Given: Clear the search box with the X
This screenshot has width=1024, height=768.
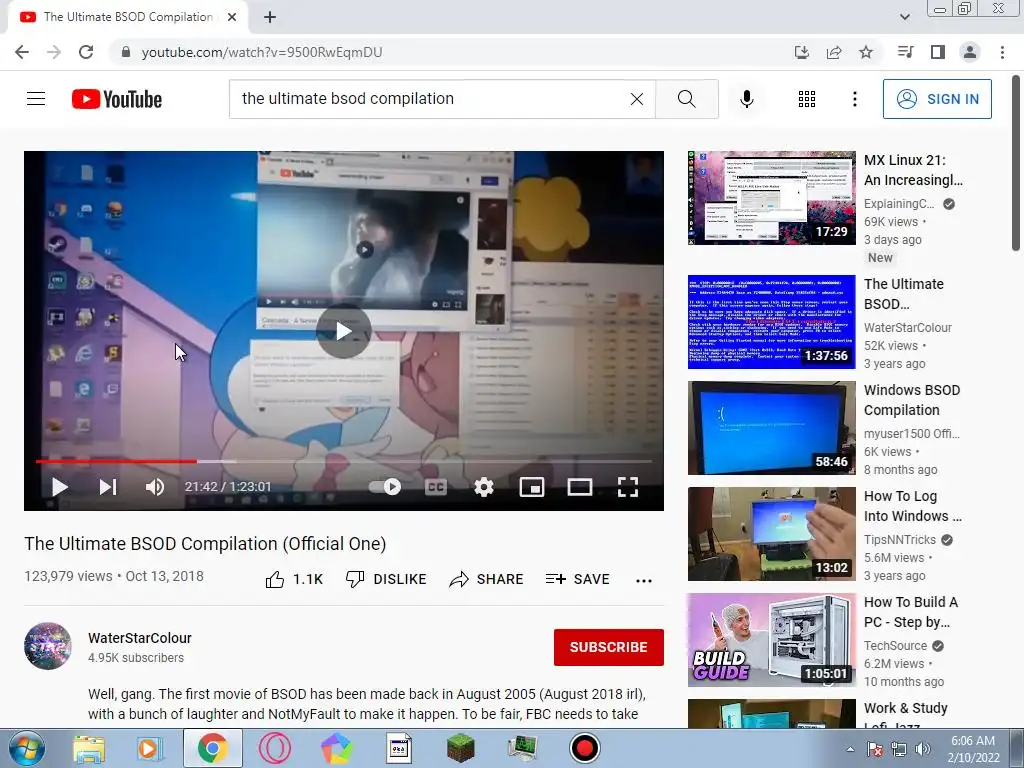Looking at the screenshot, I should (x=637, y=99).
